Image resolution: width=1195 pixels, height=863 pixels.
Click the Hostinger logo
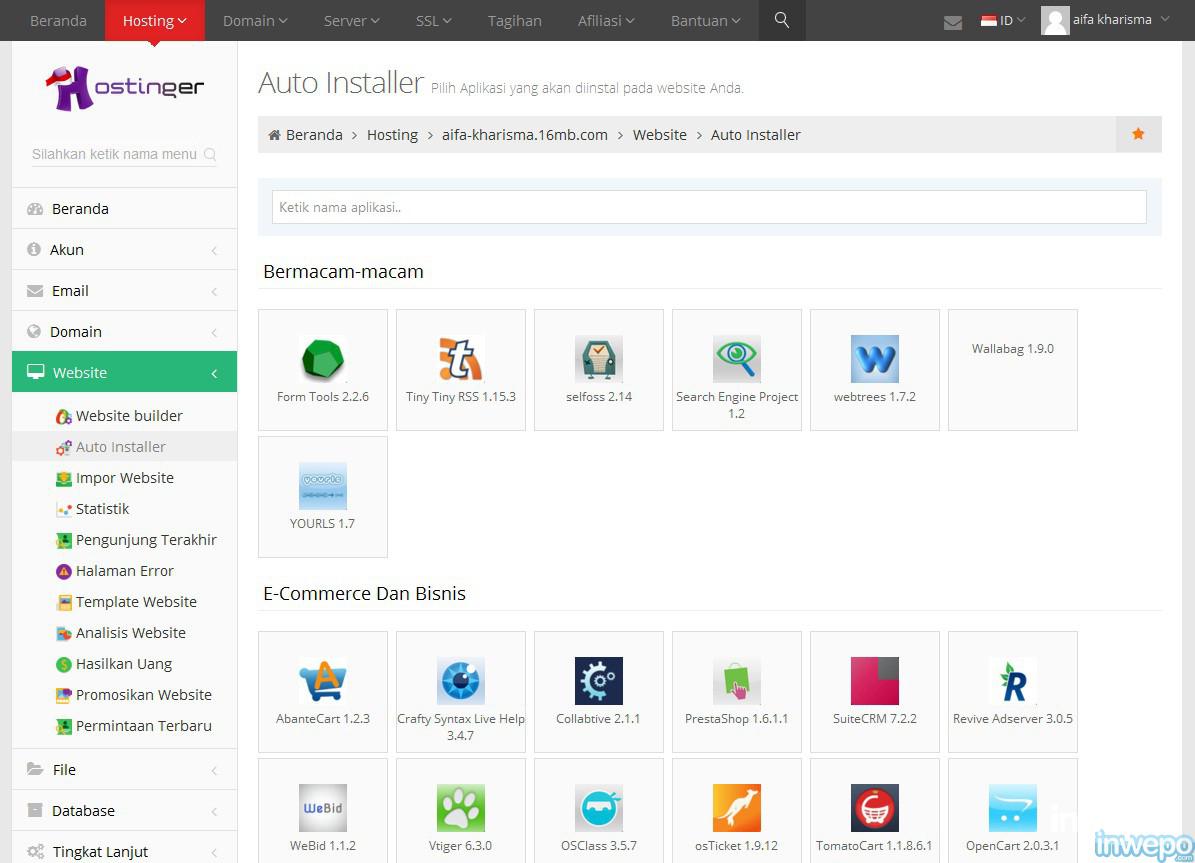click(125, 88)
